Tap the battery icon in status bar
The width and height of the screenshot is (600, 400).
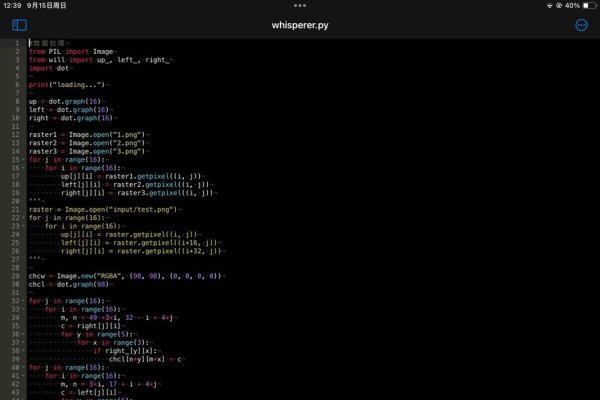coord(590,6)
